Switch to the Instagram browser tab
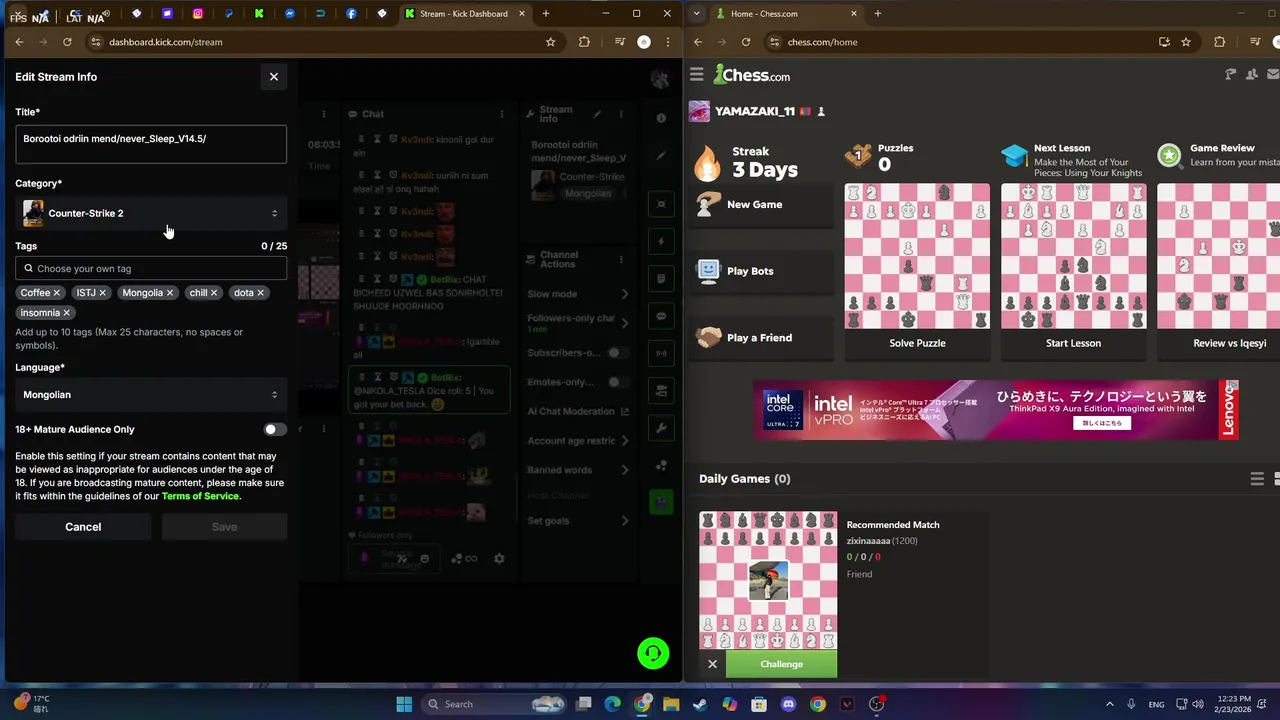Viewport: 1280px width, 720px height. click(x=198, y=14)
